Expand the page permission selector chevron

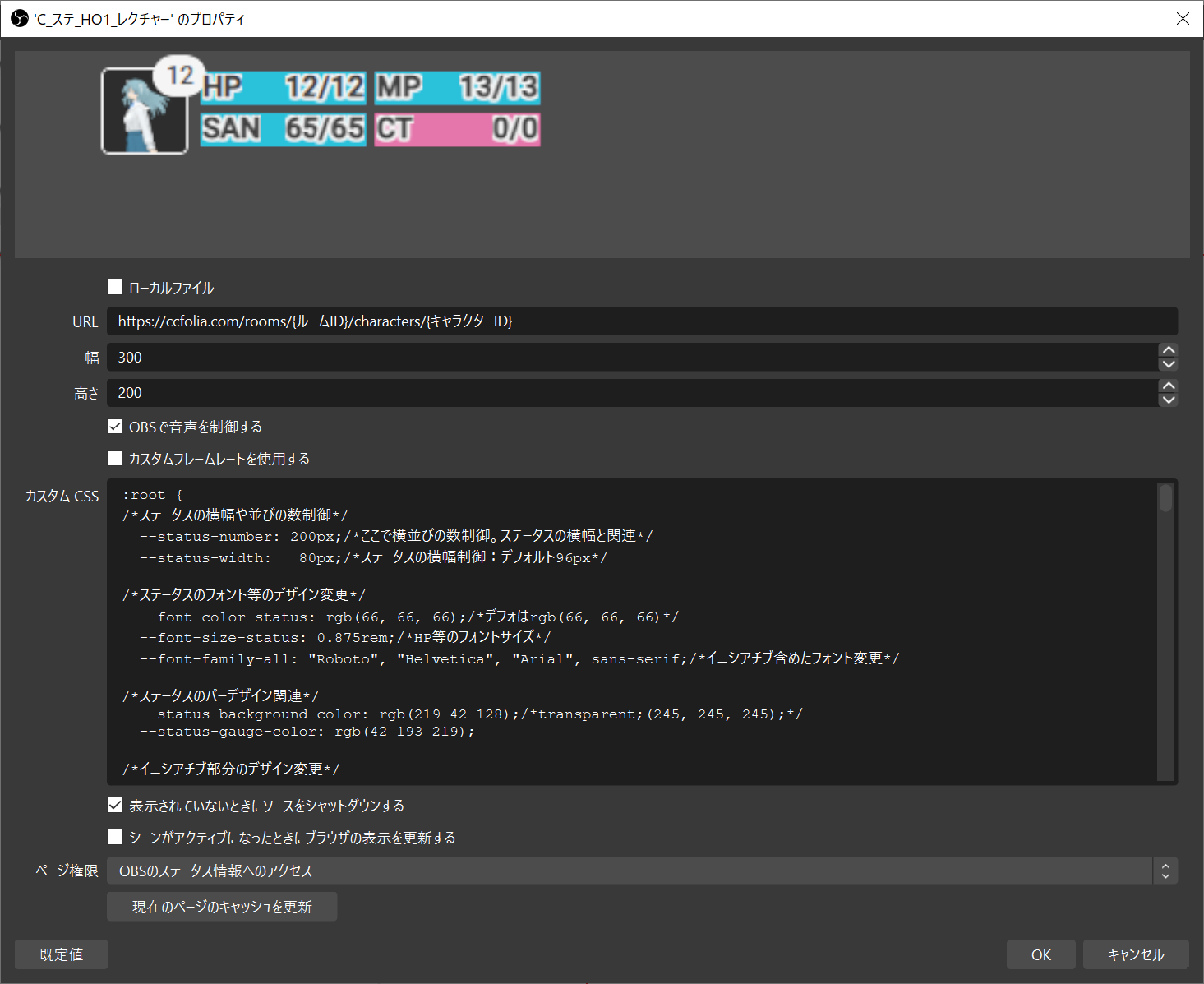click(1165, 871)
